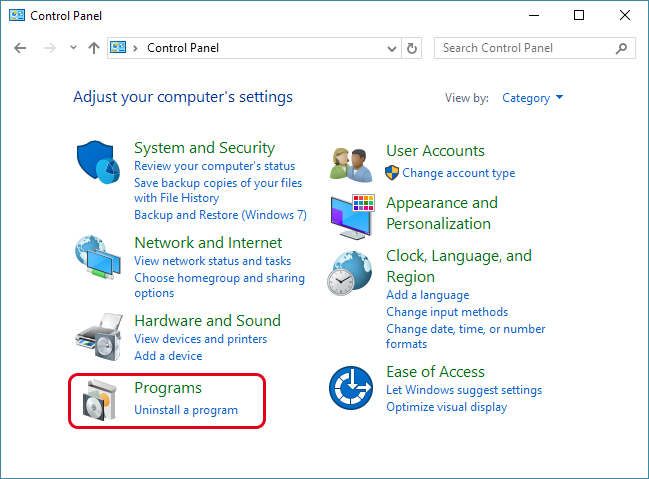Click View devices and printers link
The height and width of the screenshot is (479, 649).
coord(200,339)
